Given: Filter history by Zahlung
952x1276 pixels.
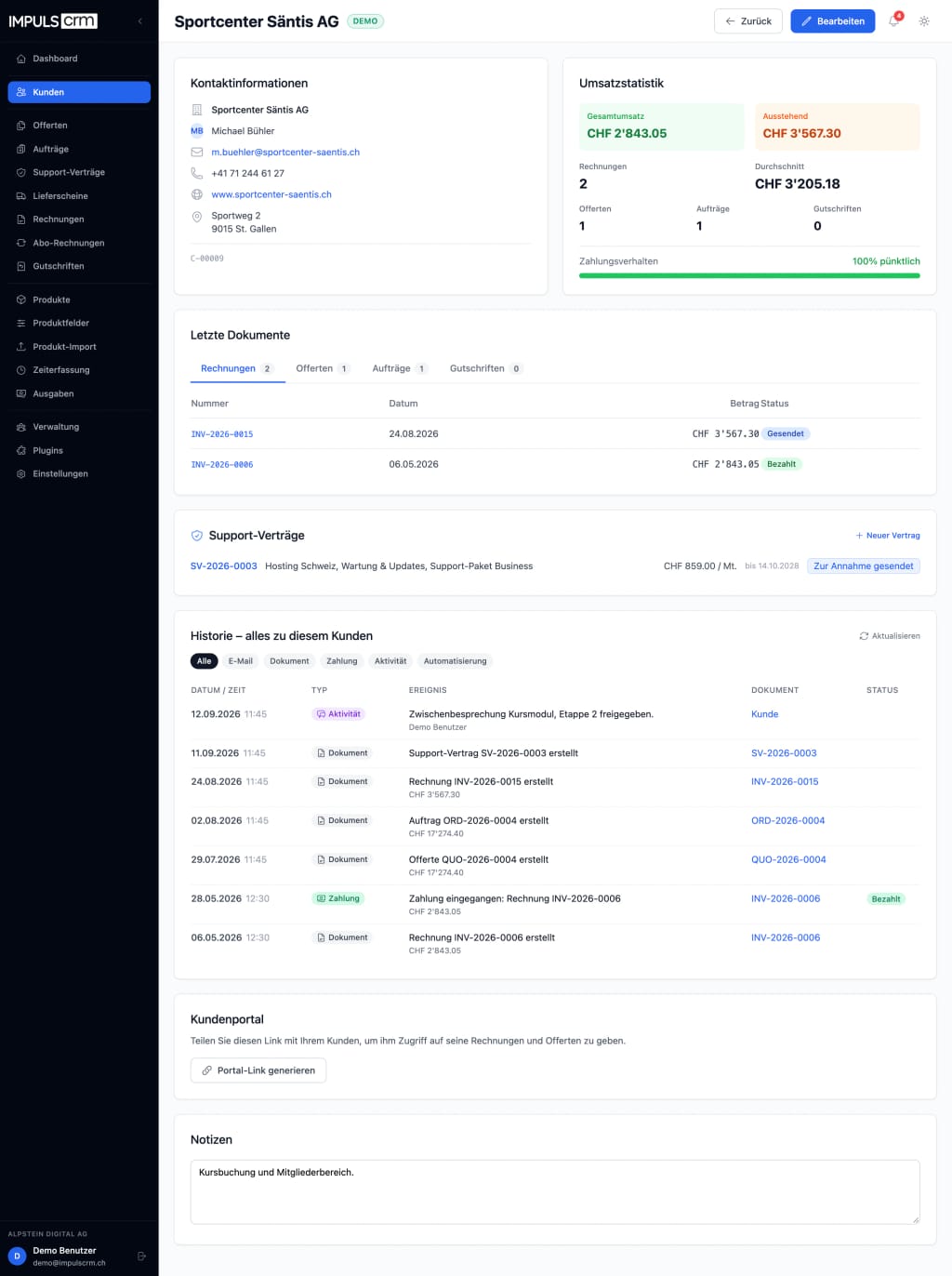Looking at the screenshot, I should 342,661.
